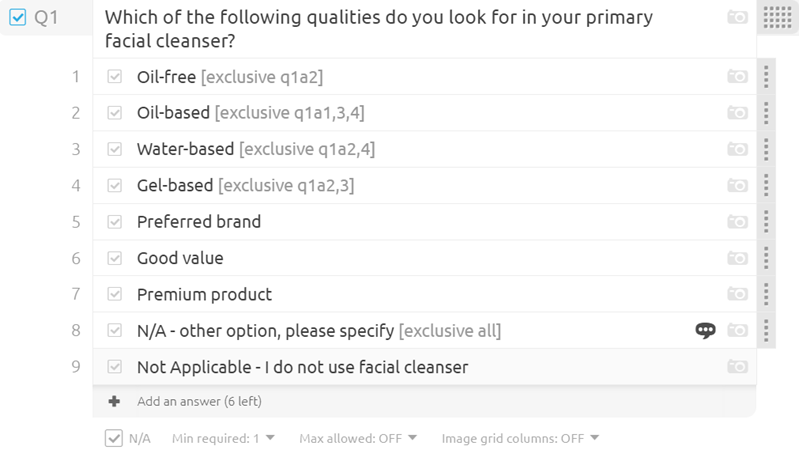Toggle the checkbox for Water-based answer
The image size is (799, 461).
tap(115, 149)
